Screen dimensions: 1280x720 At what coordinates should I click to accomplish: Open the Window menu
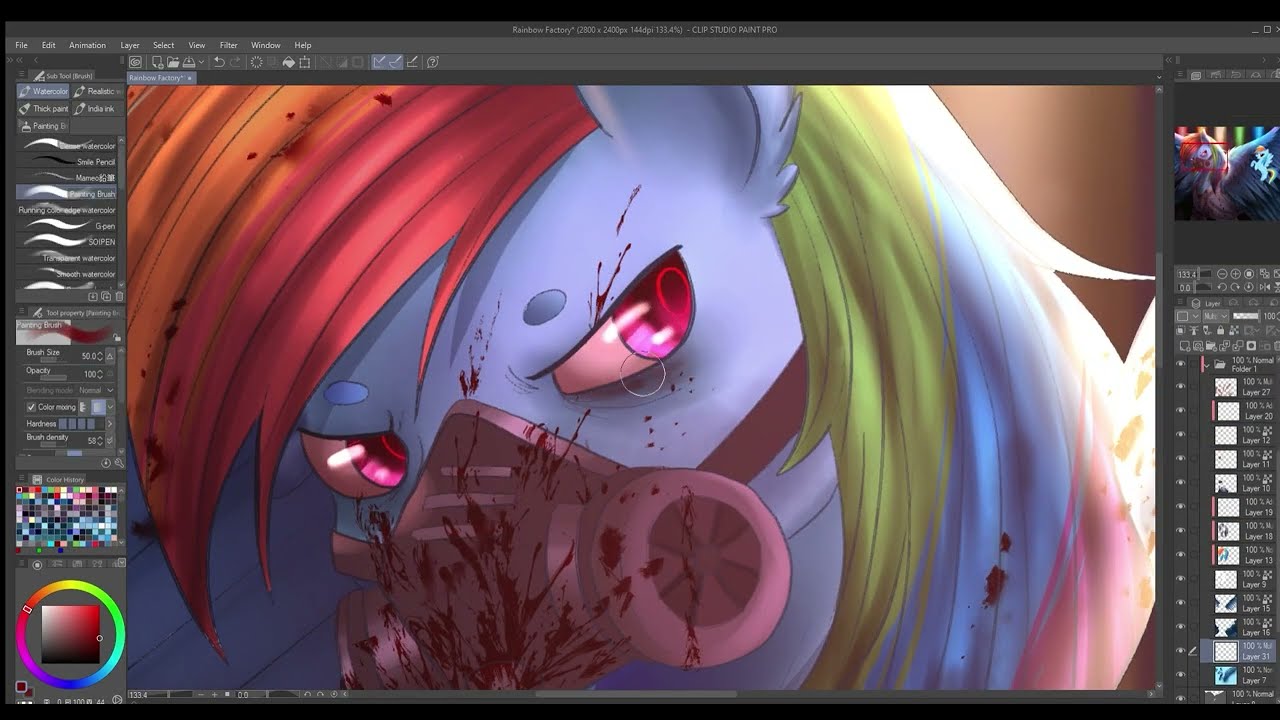(266, 45)
